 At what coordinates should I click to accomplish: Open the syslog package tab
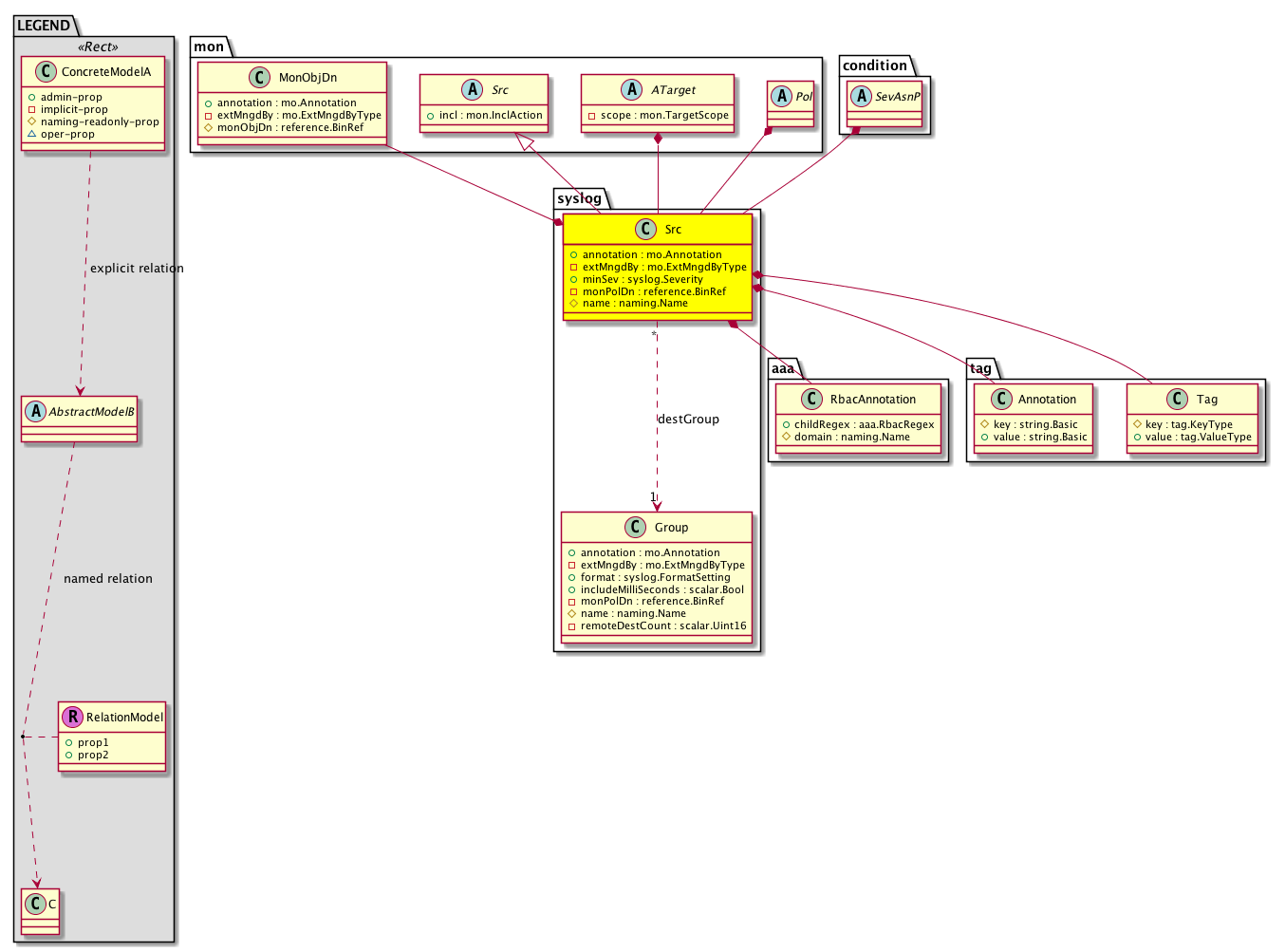click(x=580, y=198)
